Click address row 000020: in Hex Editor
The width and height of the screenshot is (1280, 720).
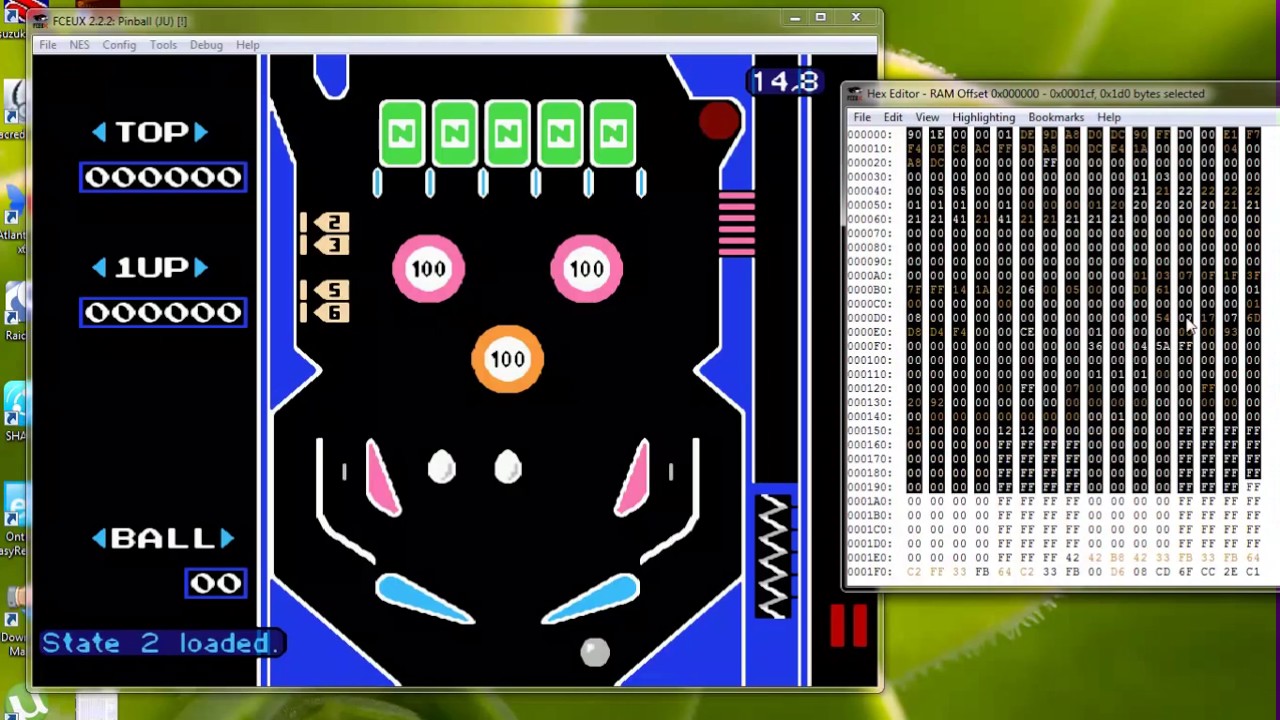click(869, 162)
